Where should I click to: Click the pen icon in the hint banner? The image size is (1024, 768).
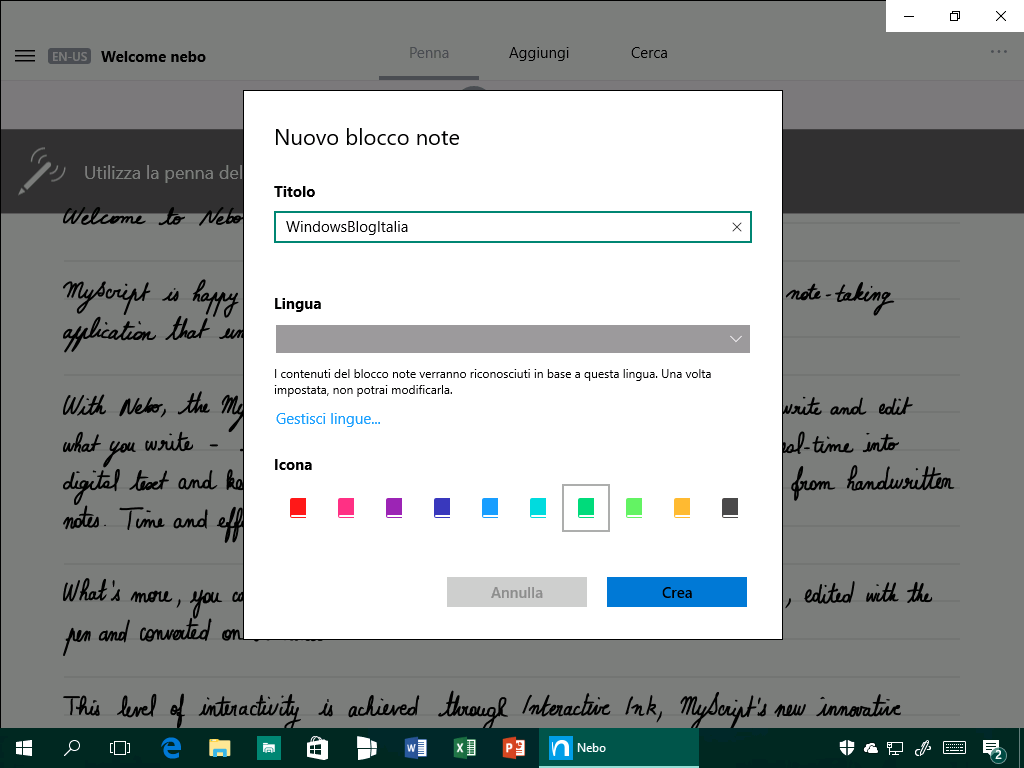[42, 171]
